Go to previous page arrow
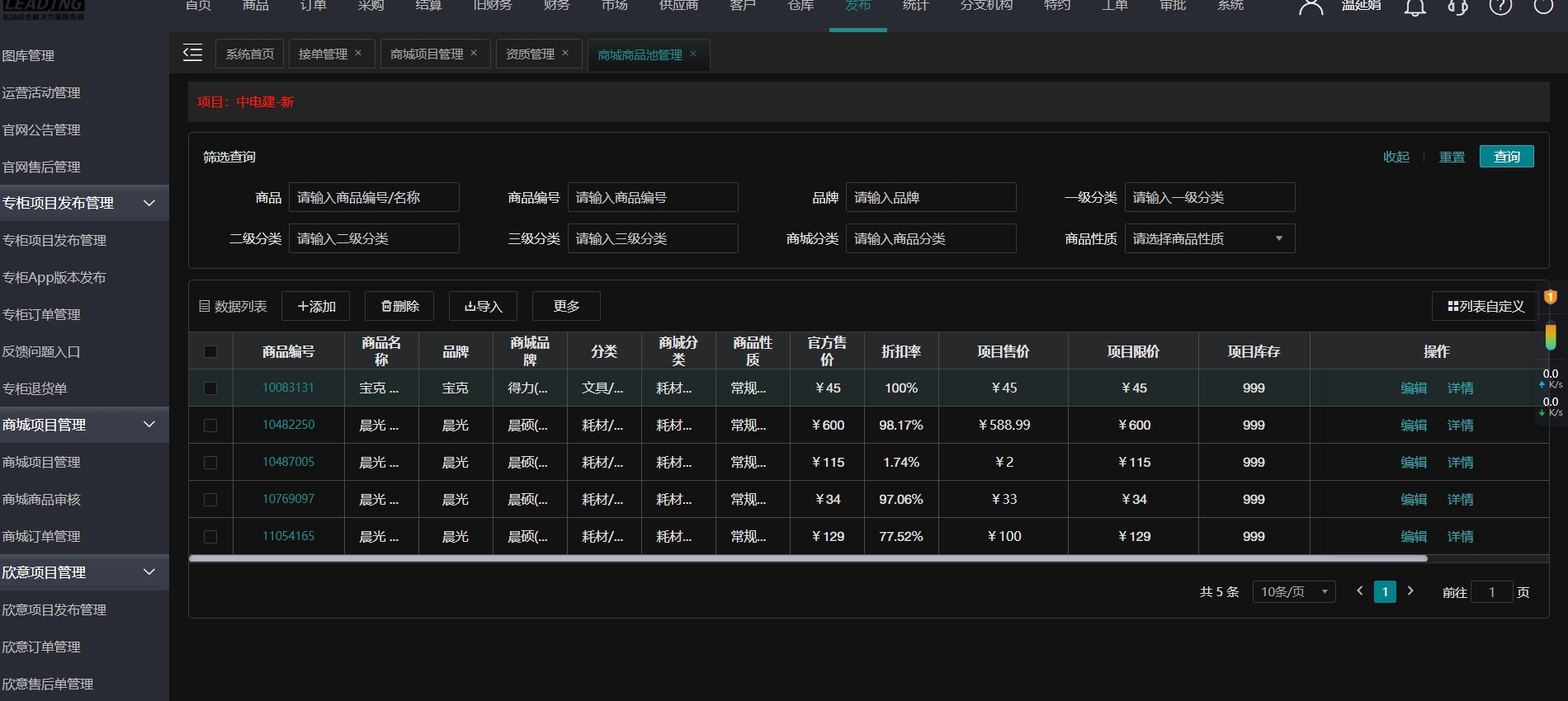The width and height of the screenshot is (1568, 701). click(1360, 591)
